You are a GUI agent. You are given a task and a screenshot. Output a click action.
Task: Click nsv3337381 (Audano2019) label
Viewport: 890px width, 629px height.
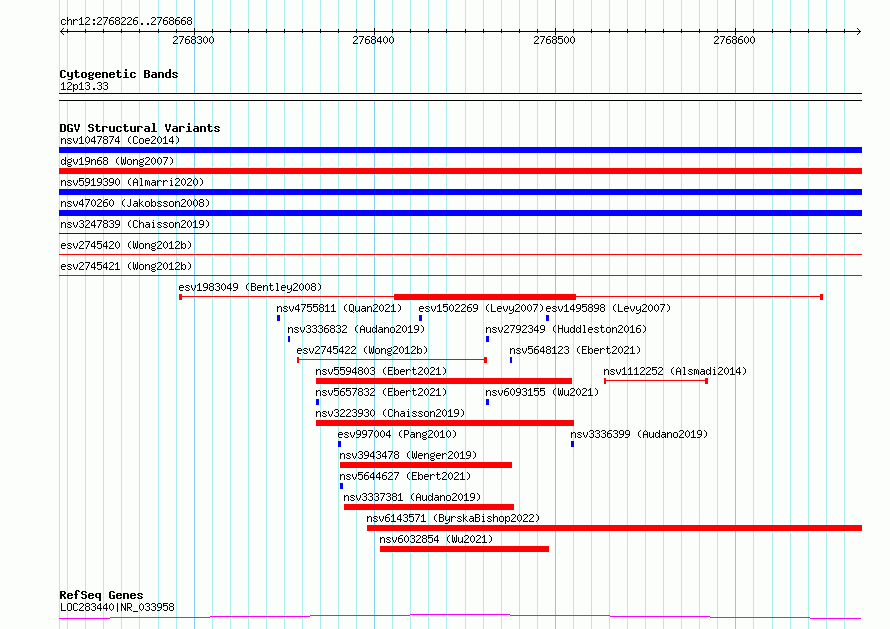tap(412, 497)
